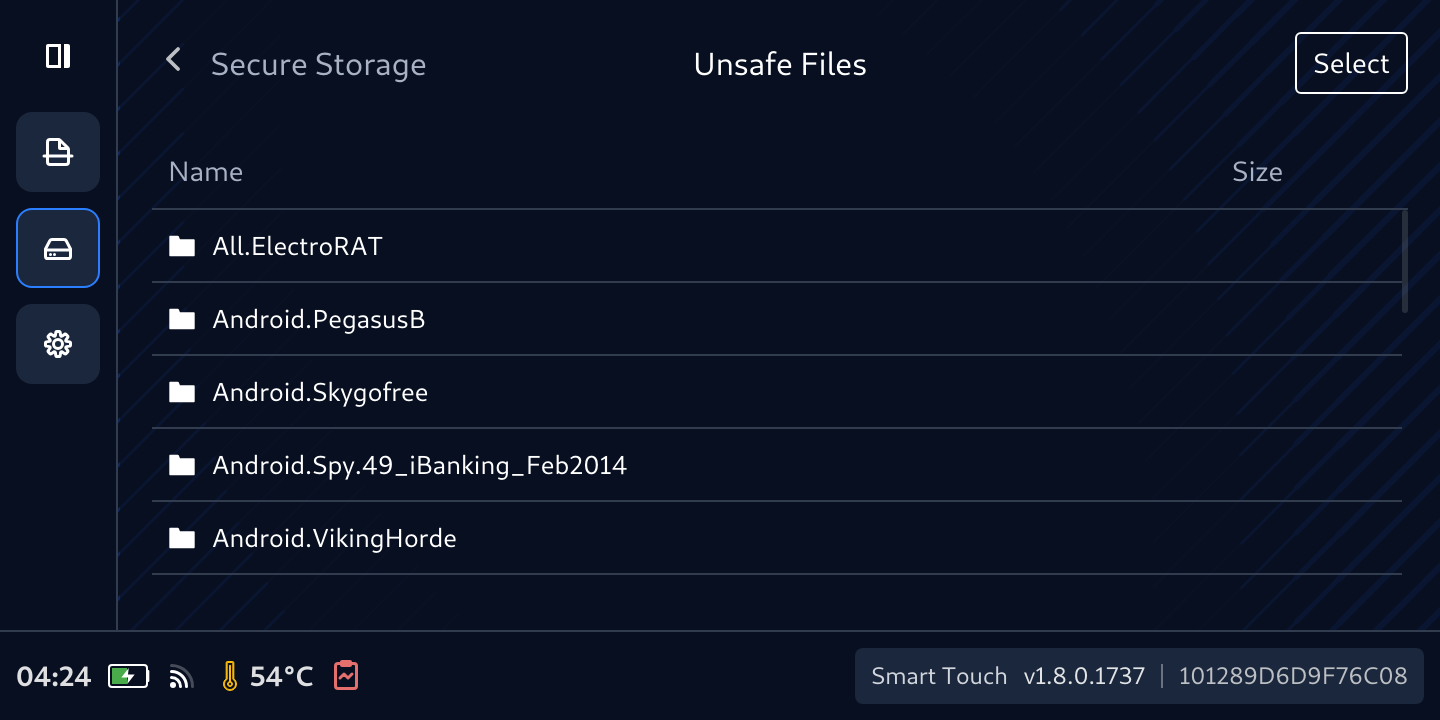Open the Android.Skygofree folder
This screenshot has height=720, width=1440.
[x=320, y=392]
